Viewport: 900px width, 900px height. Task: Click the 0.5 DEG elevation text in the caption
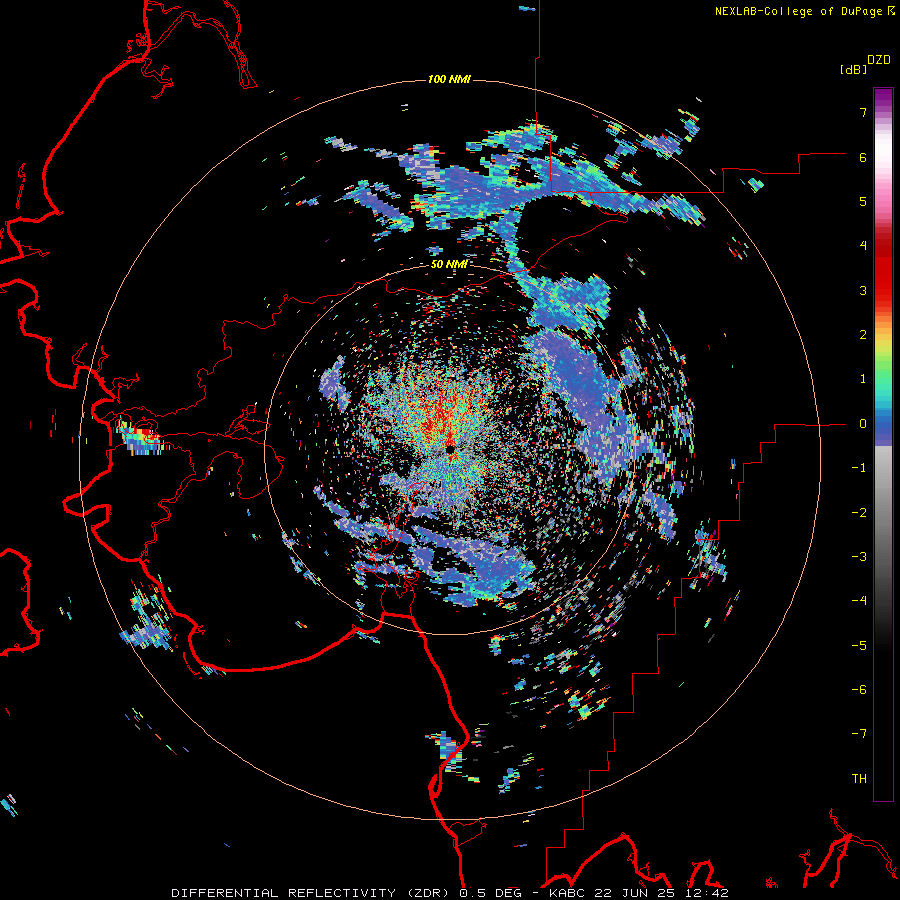coord(490,893)
